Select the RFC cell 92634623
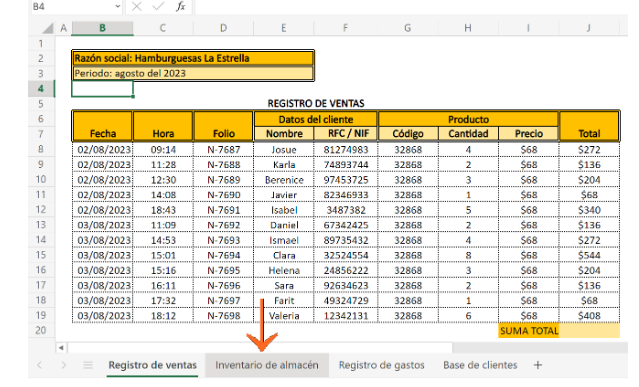The width and height of the screenshot is (639, 387). click(346, 285)
